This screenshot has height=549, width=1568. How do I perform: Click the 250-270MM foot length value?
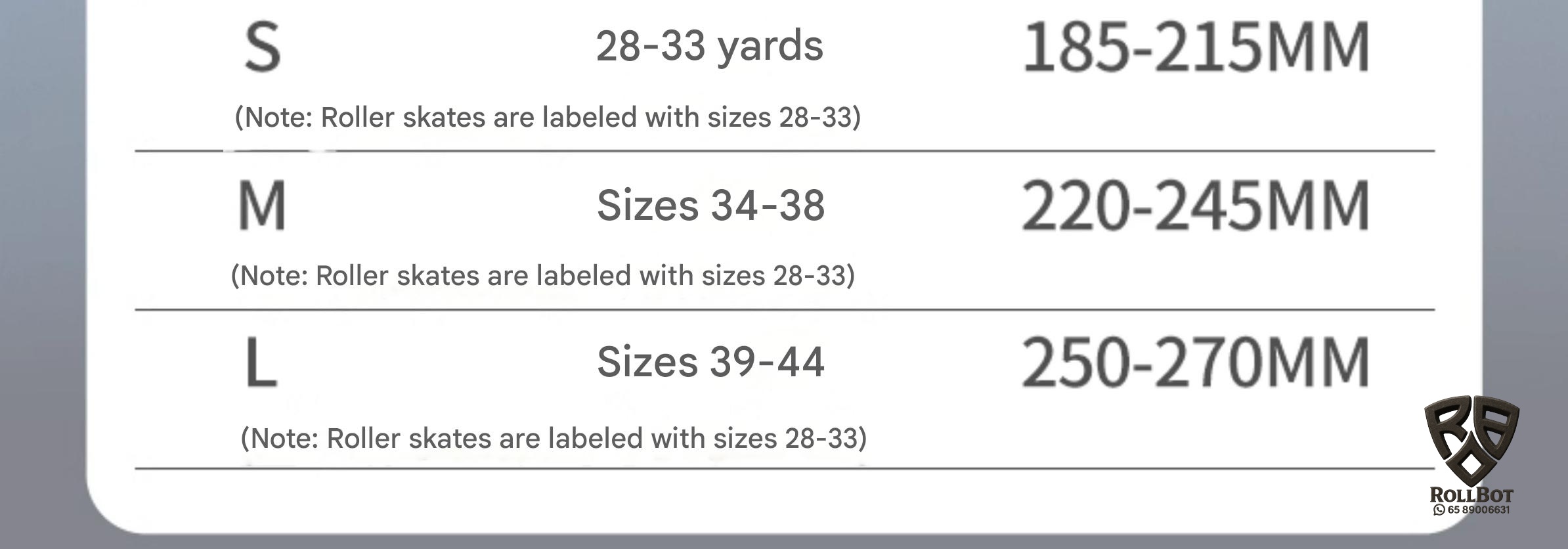coord(1196,362)
